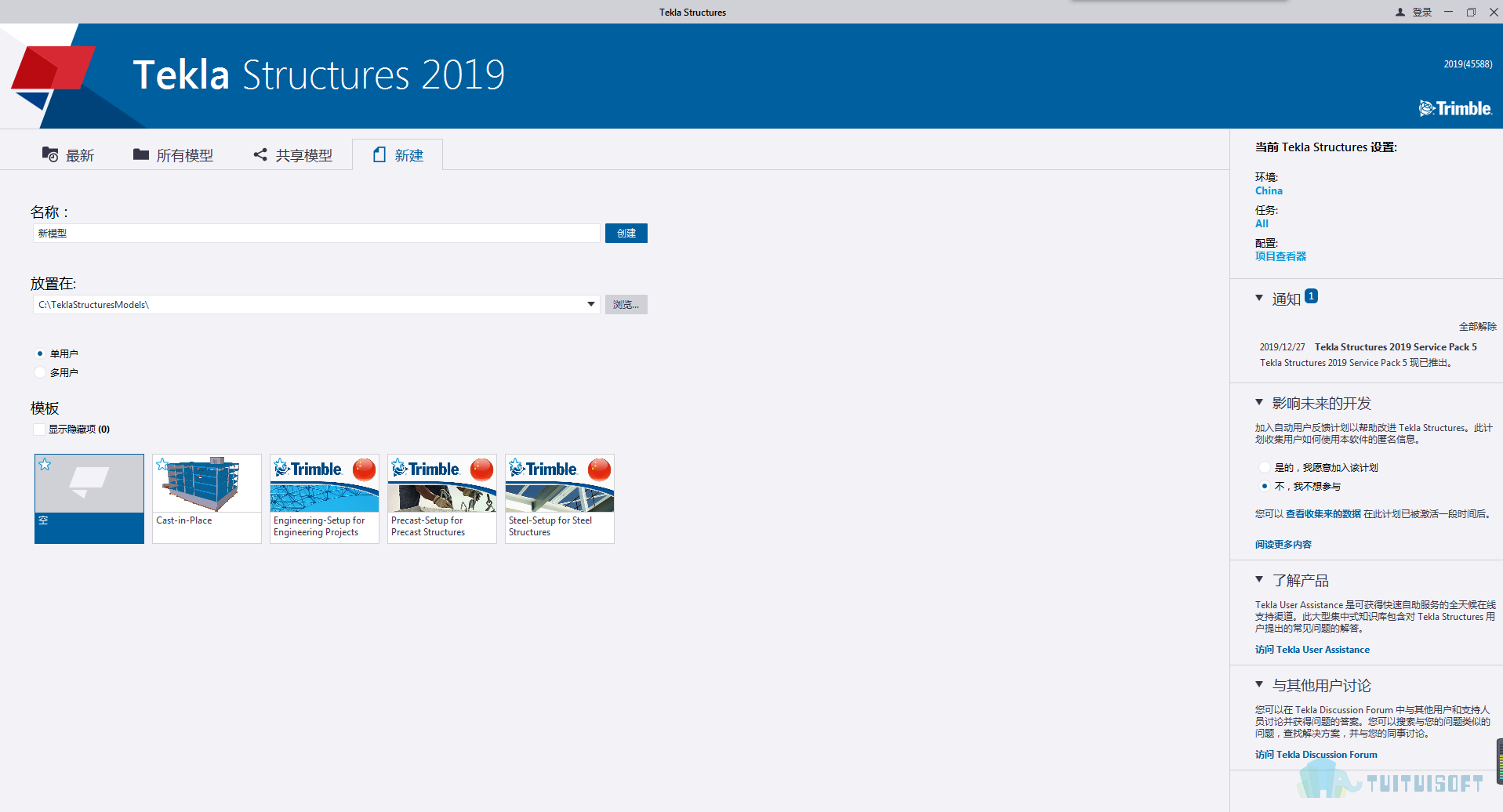Click the 最新 recent models clock-folder icon

[50, 154]
